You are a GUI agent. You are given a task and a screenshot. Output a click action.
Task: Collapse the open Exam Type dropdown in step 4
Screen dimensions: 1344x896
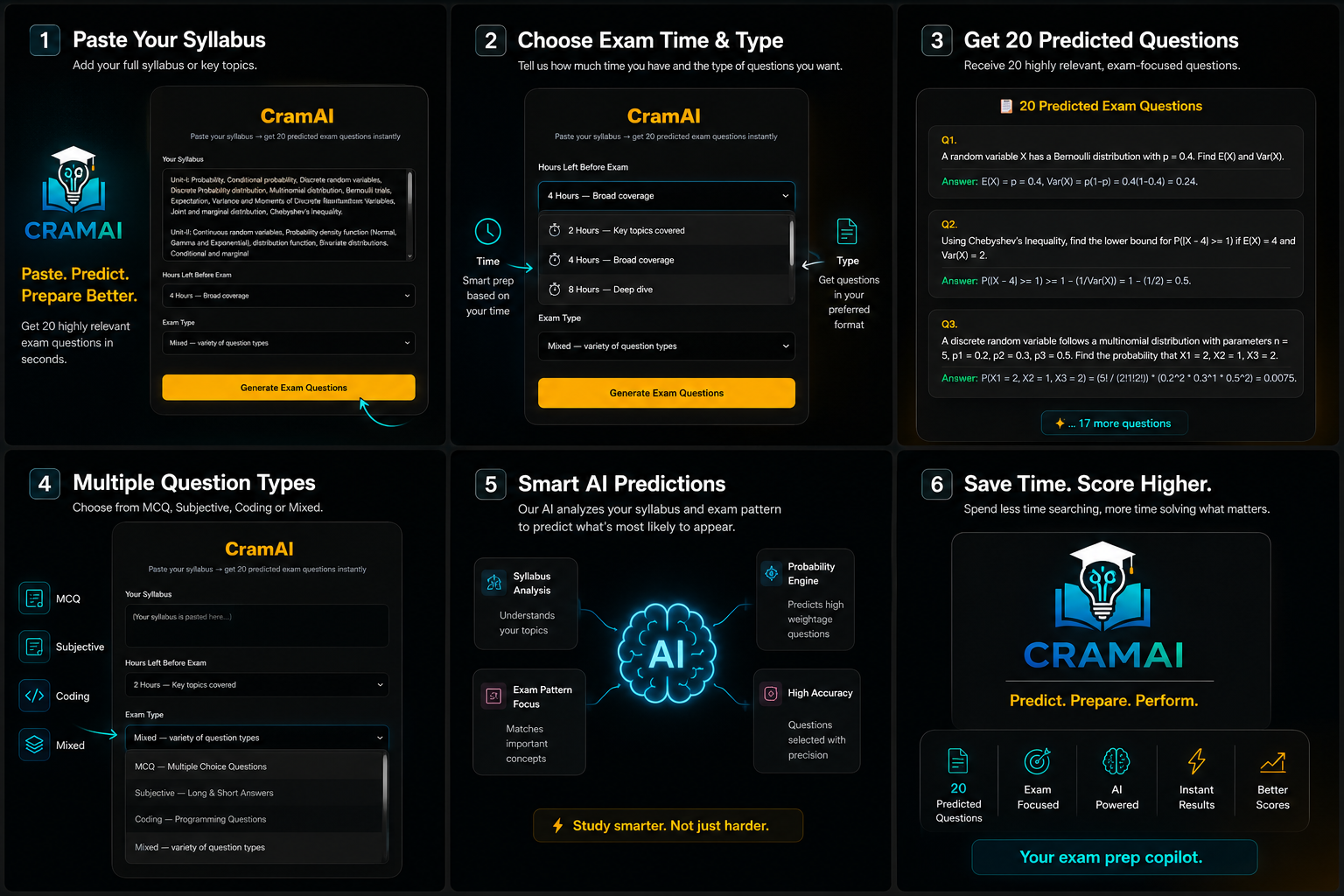point(257,738)
